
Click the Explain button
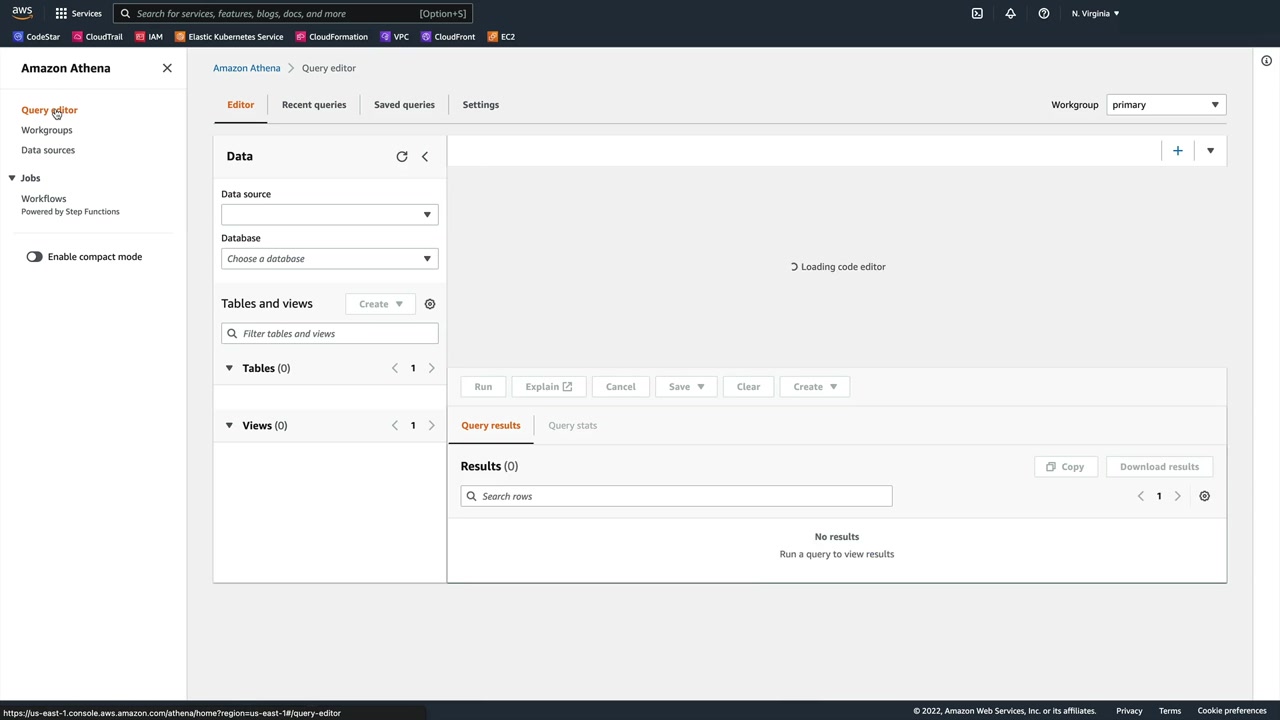[549, 387]
